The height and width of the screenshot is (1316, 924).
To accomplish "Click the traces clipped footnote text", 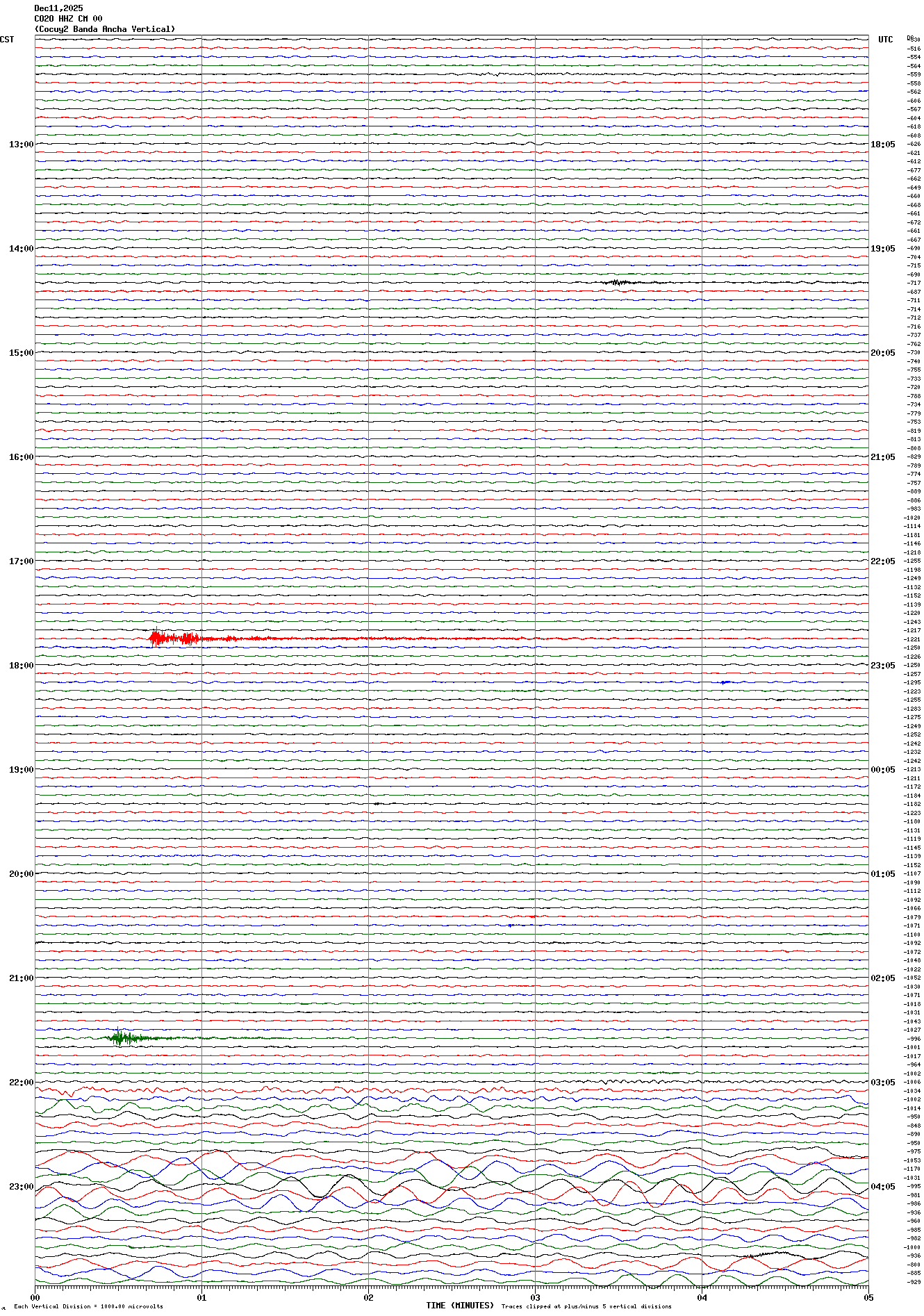I will point(586,1306).
